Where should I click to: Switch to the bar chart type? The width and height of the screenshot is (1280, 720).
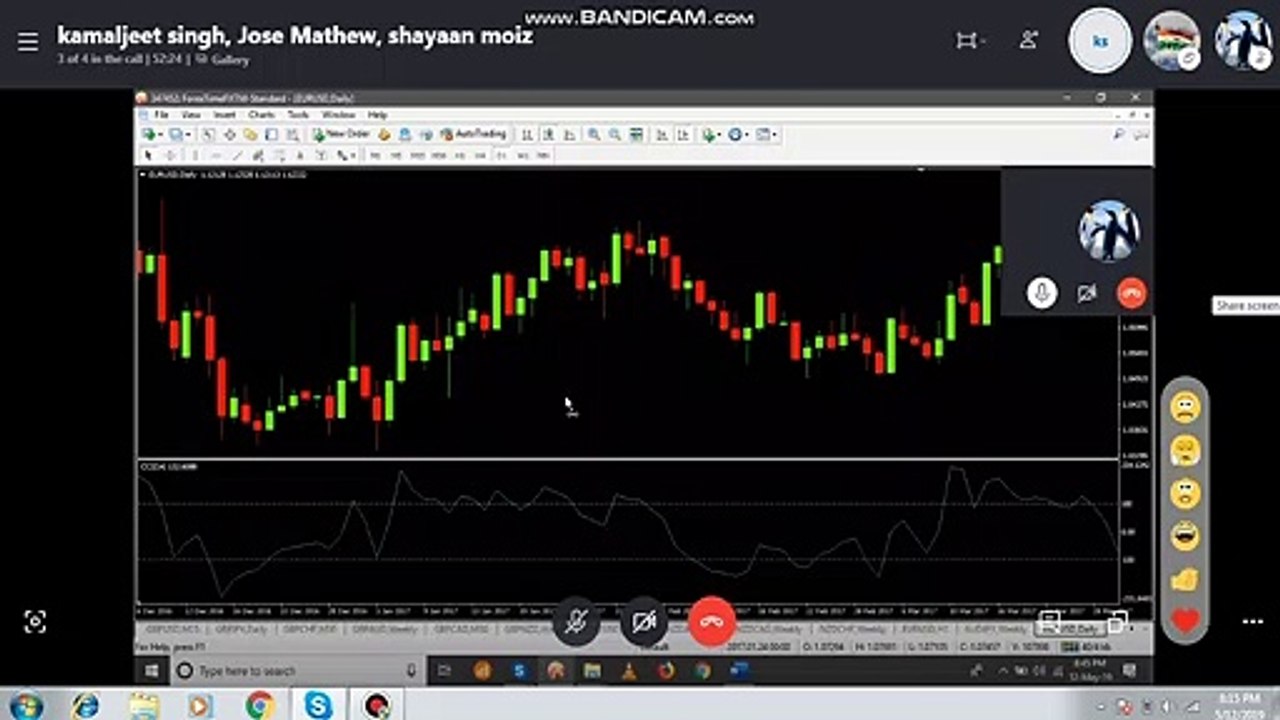click(527, 134)
